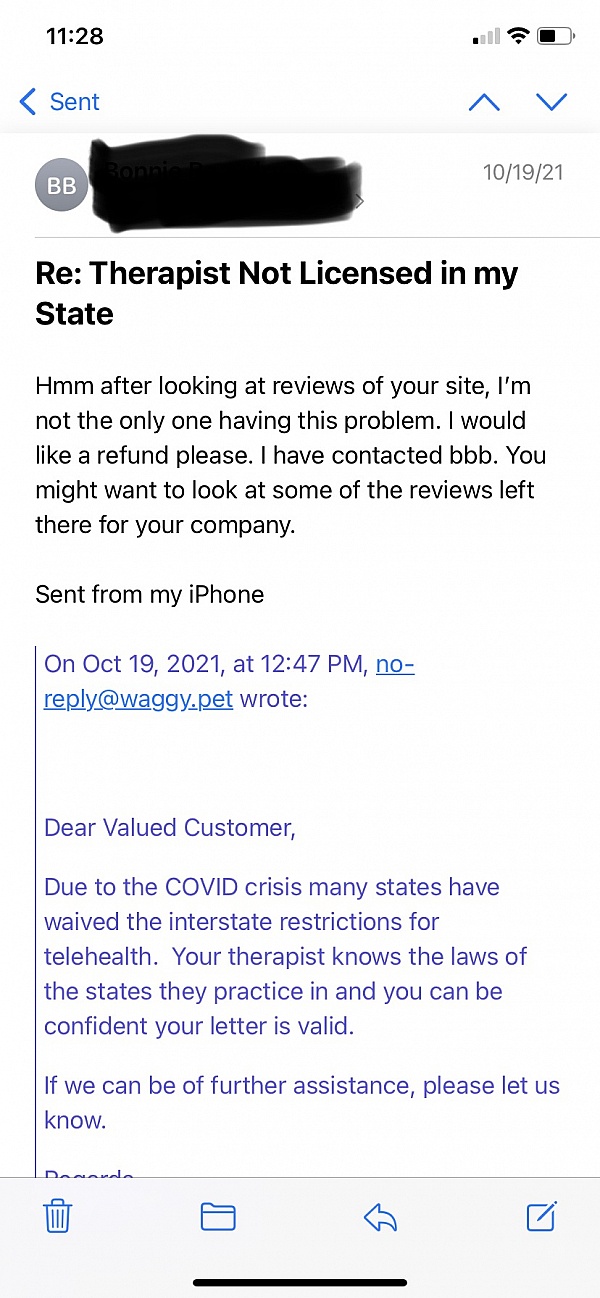This screenshot has height=1298, width=600.
Task: Show previous message with up arrow
Action: 484,102
